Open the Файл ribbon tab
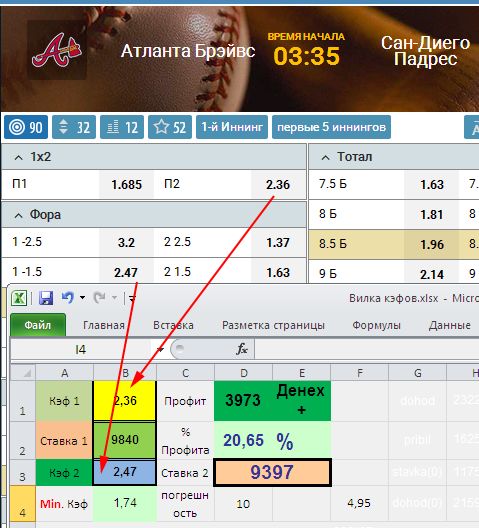Image resolution: width=479 pixels, height=528 pixels. tap(38, 325)
